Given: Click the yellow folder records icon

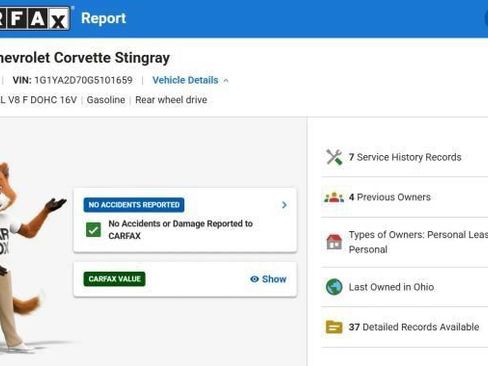Looking at the screenshot, I should click(x=334, y=327).
